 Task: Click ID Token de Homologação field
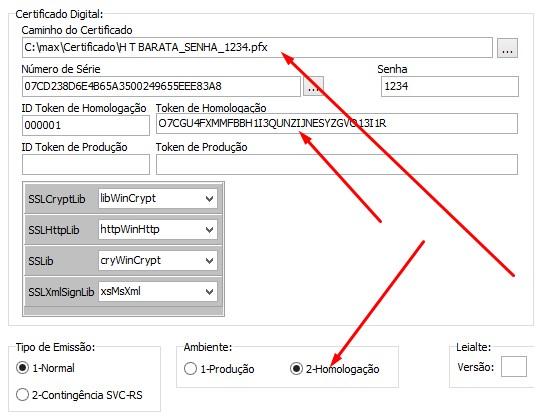(x=86, y=125)
